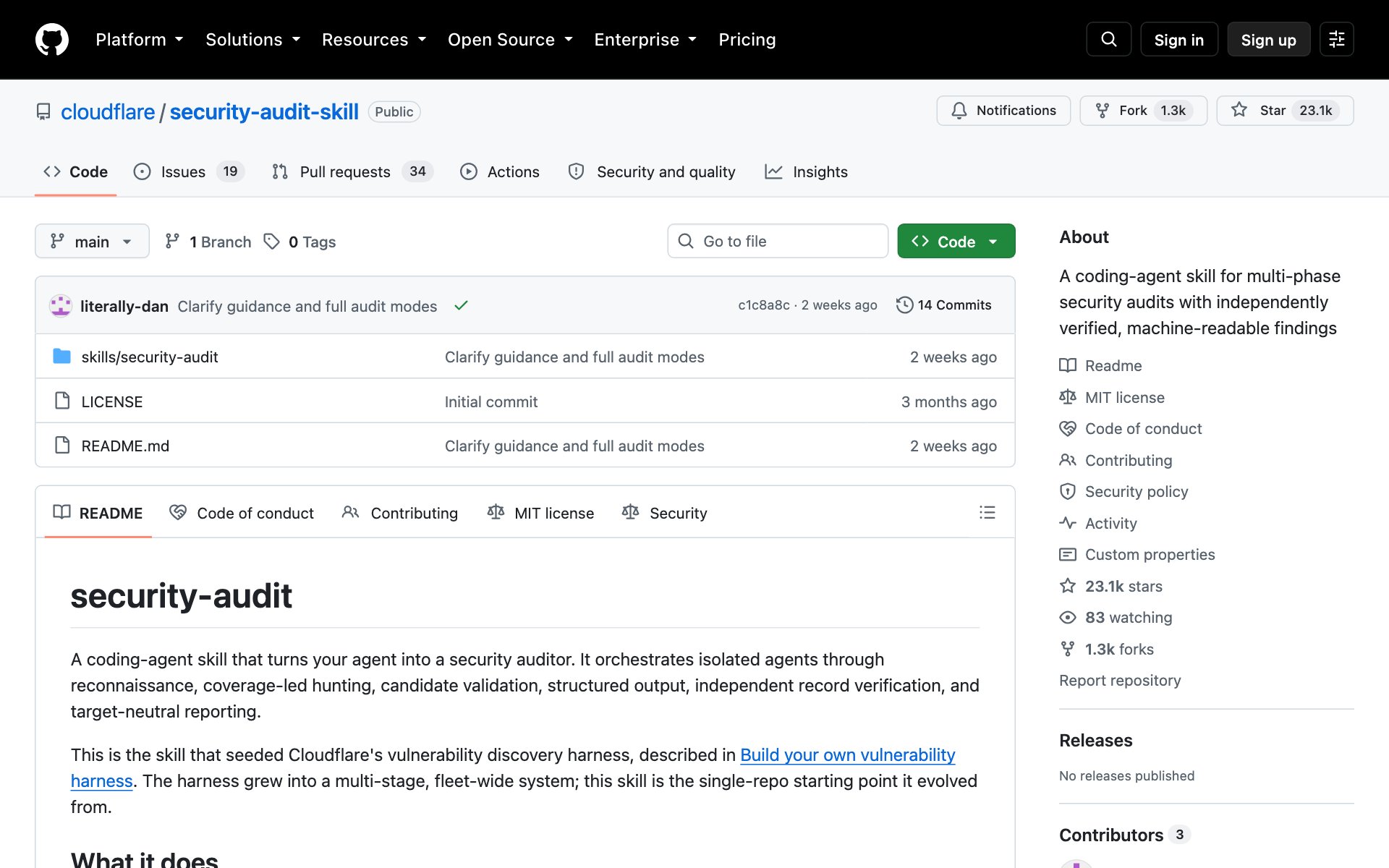
Task: Expand the Solutions menu
Action: 252,40
